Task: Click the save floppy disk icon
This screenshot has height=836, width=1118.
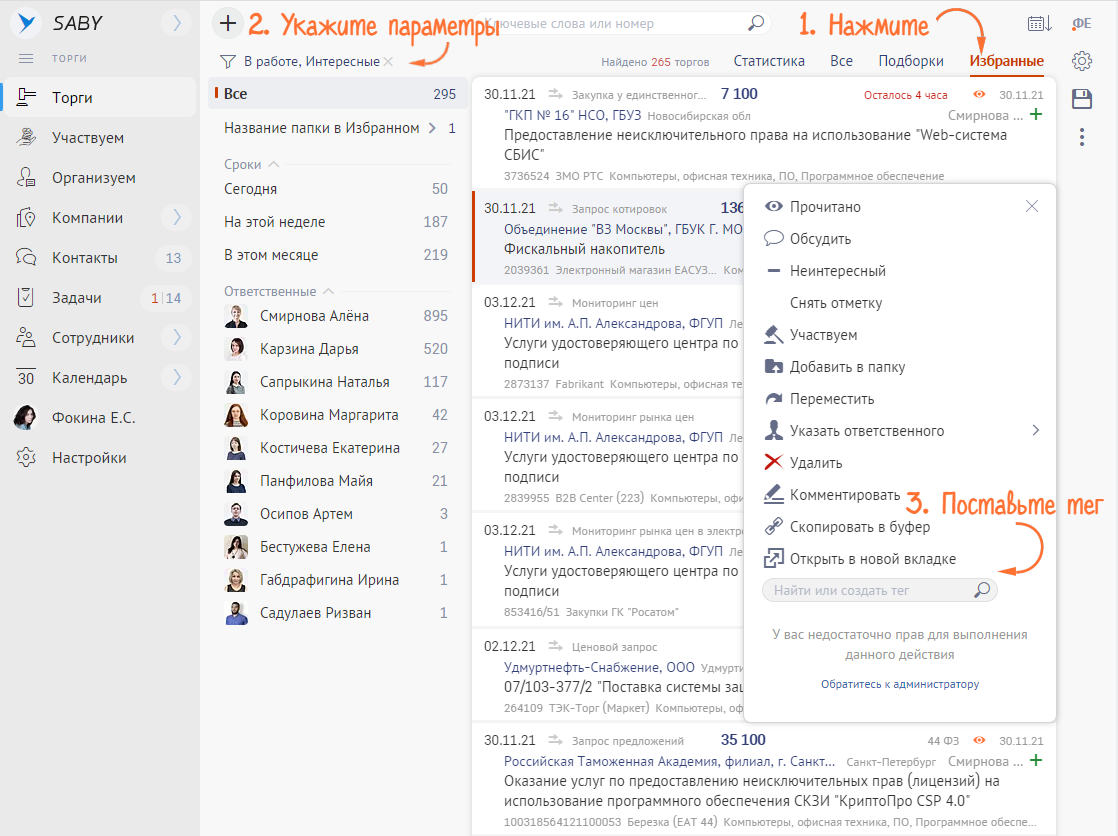Action: tap(1081, 99)
